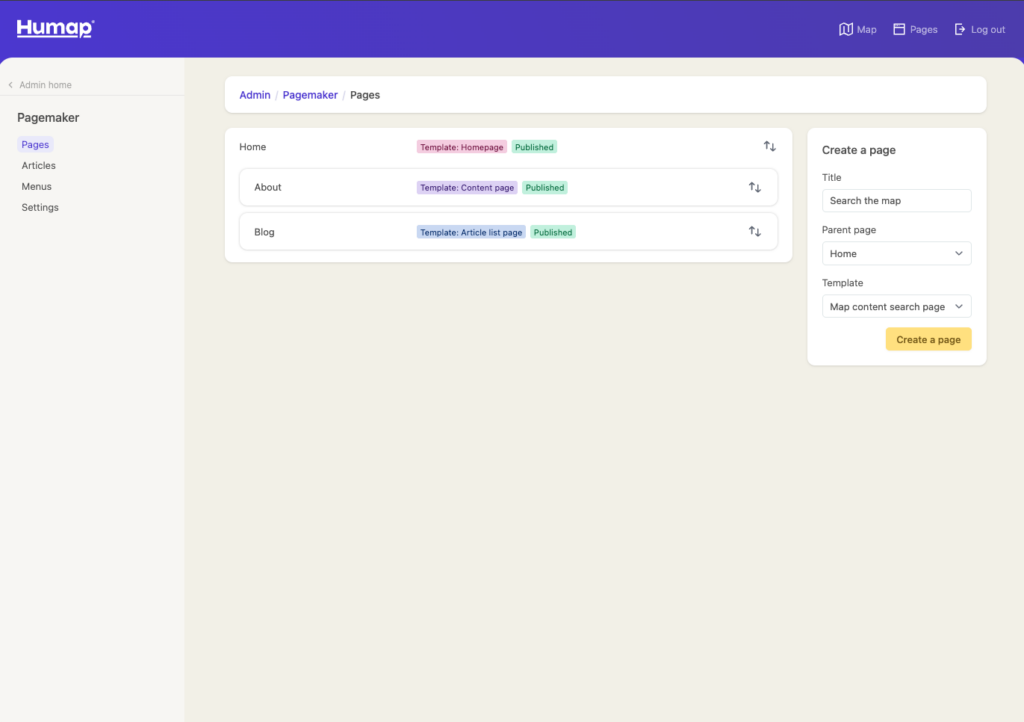
Task: Click the Log out icon
Action: pos(960,30)
